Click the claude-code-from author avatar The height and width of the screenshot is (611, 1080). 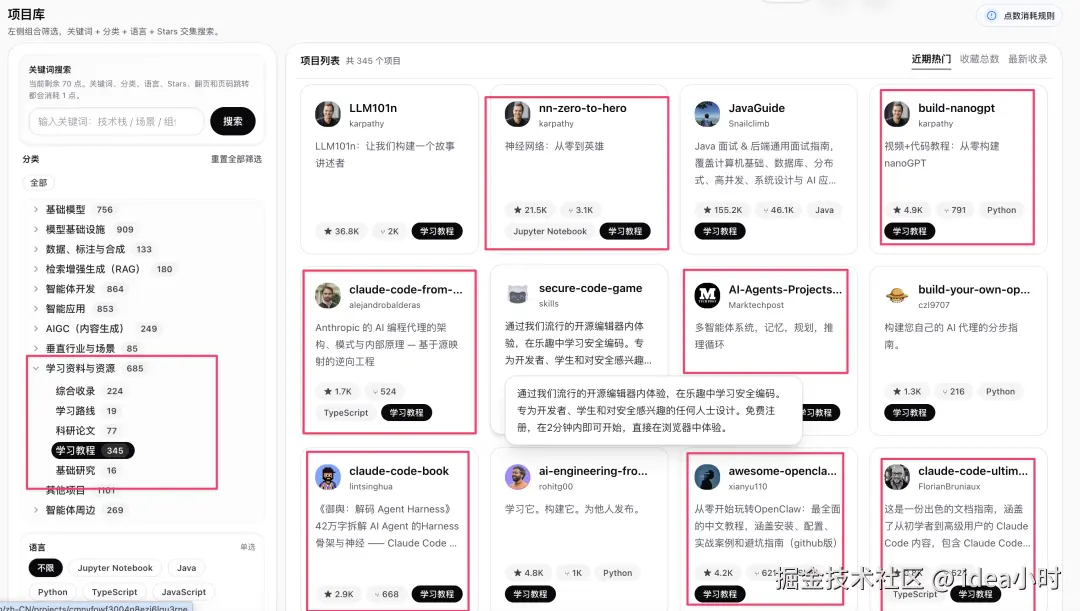point(328,296)
